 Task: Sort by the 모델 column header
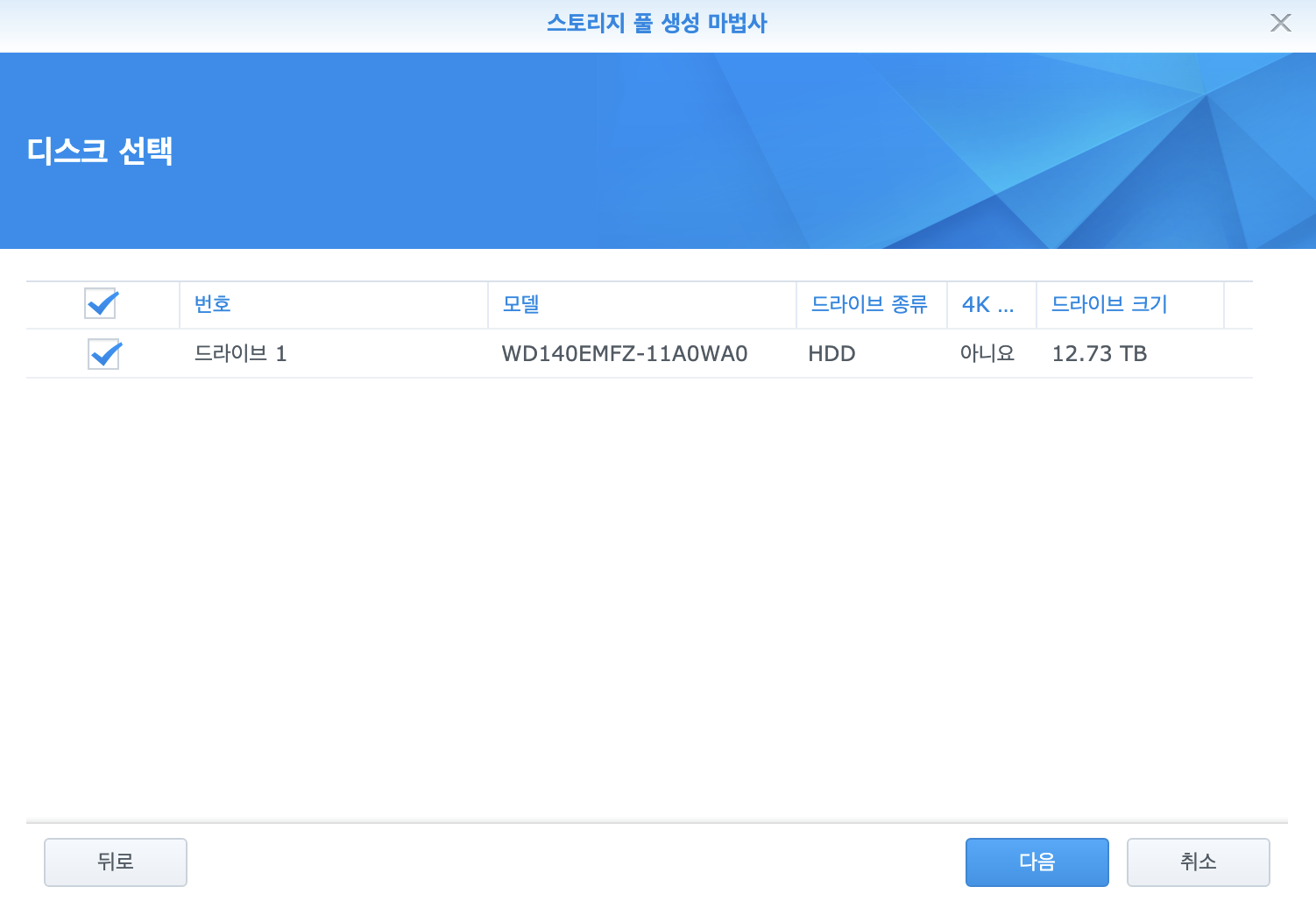point(642,305)
